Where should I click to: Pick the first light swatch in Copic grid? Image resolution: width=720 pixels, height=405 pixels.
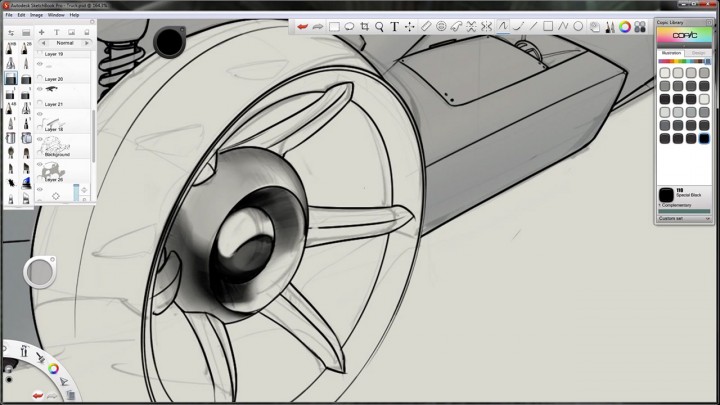(x=664, y=73)
